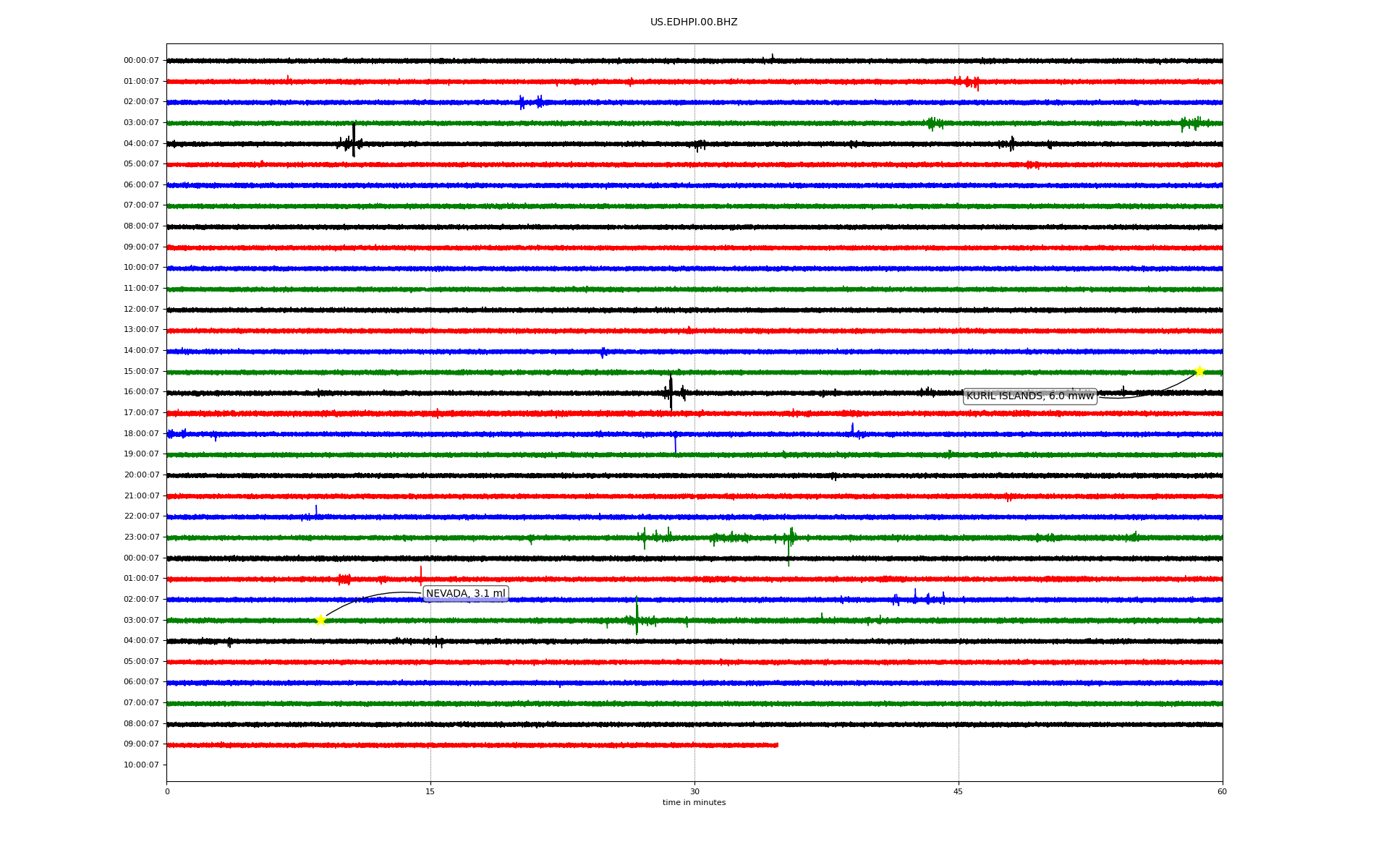Viewport: 1389px width, 868px height.
Task: Click the 10:00:07 label at the bottom
Action: [141, 765]
